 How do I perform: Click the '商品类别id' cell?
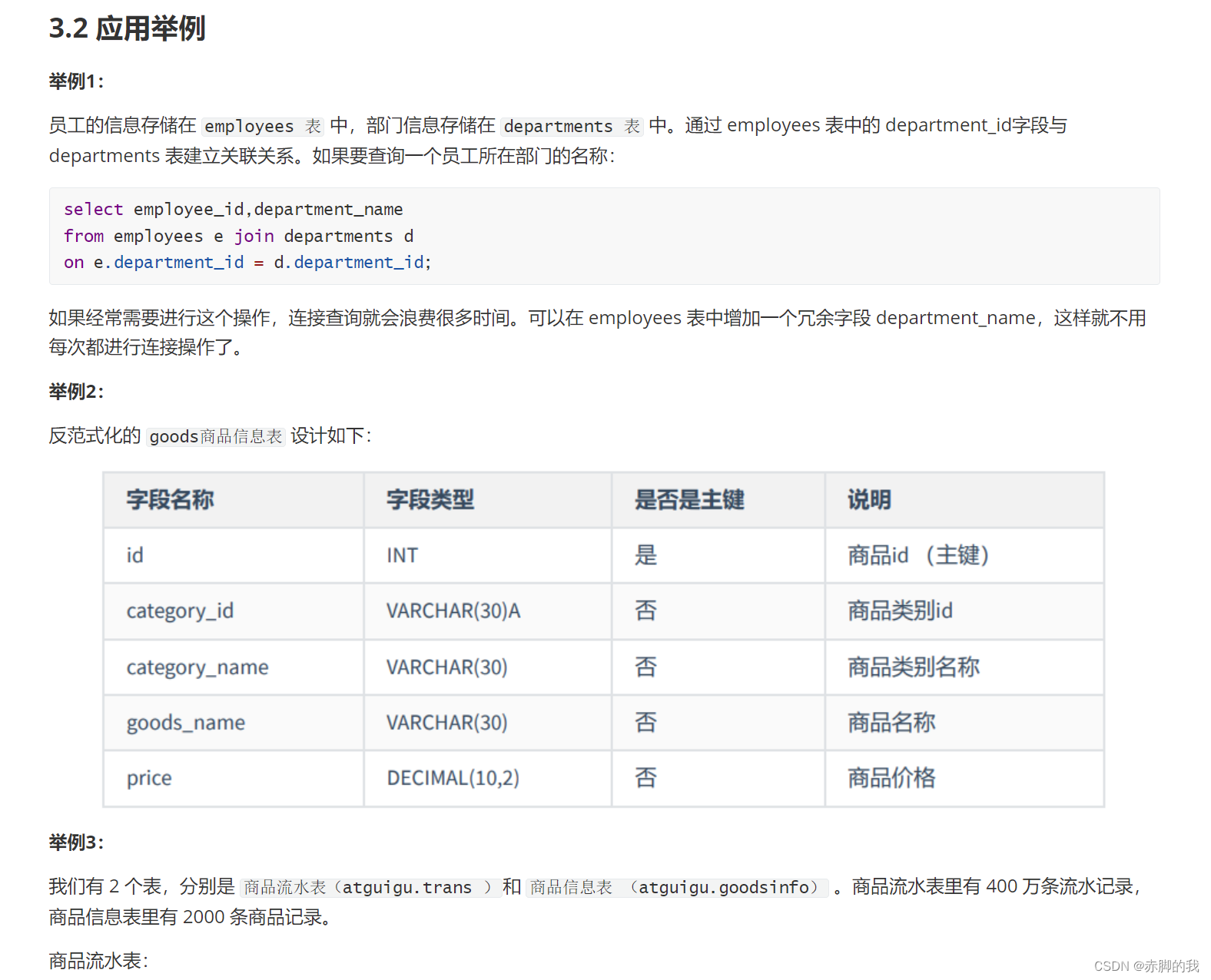tap(965, 611)
